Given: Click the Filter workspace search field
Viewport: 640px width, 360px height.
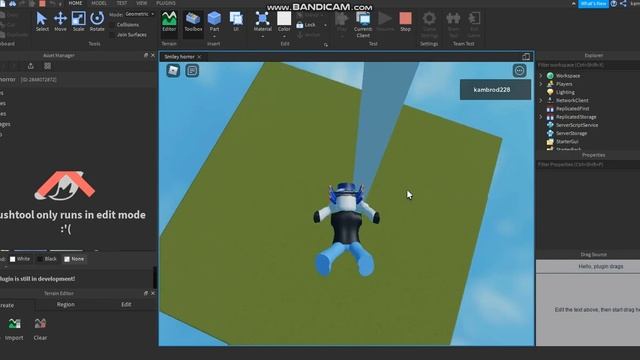Looking at the screenshot, I should pyautogui.click(x=588, y=65).
